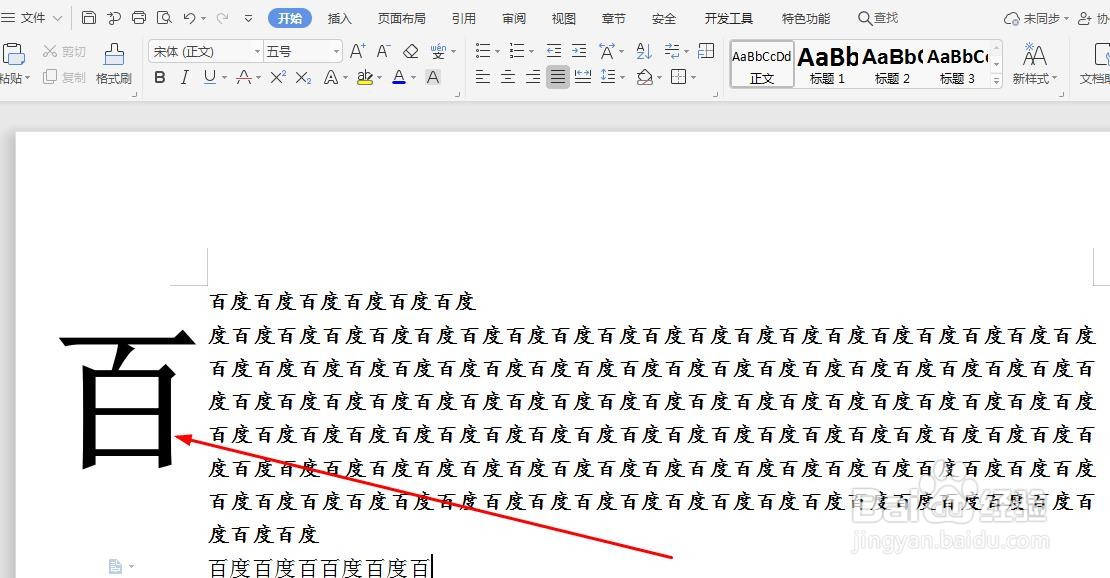This screenshot has width=1110, height=578.
Task: Open the 引用 tab
Action: click(464, 18)
